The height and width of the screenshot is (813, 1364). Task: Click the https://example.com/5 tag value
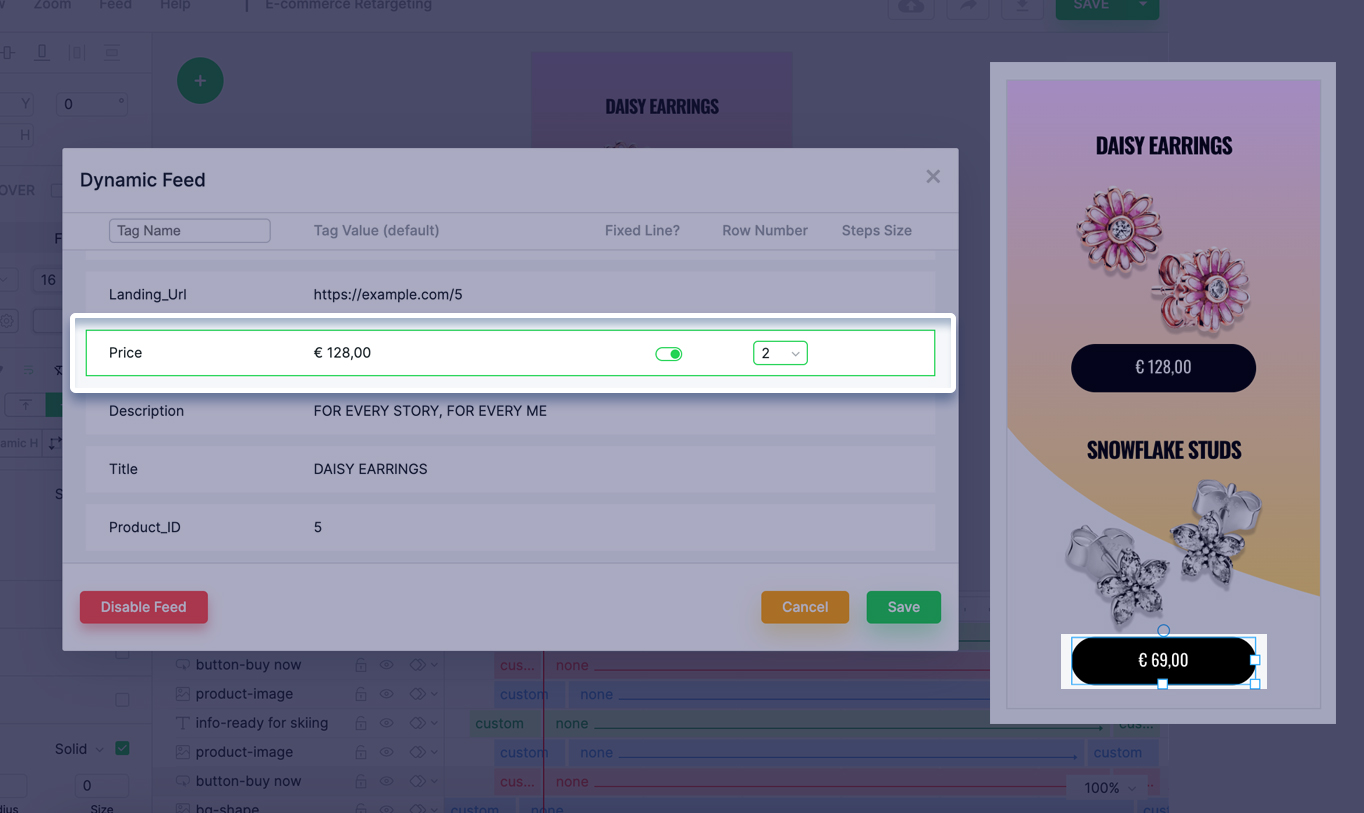pyautogui.click(x=388, y=295)
